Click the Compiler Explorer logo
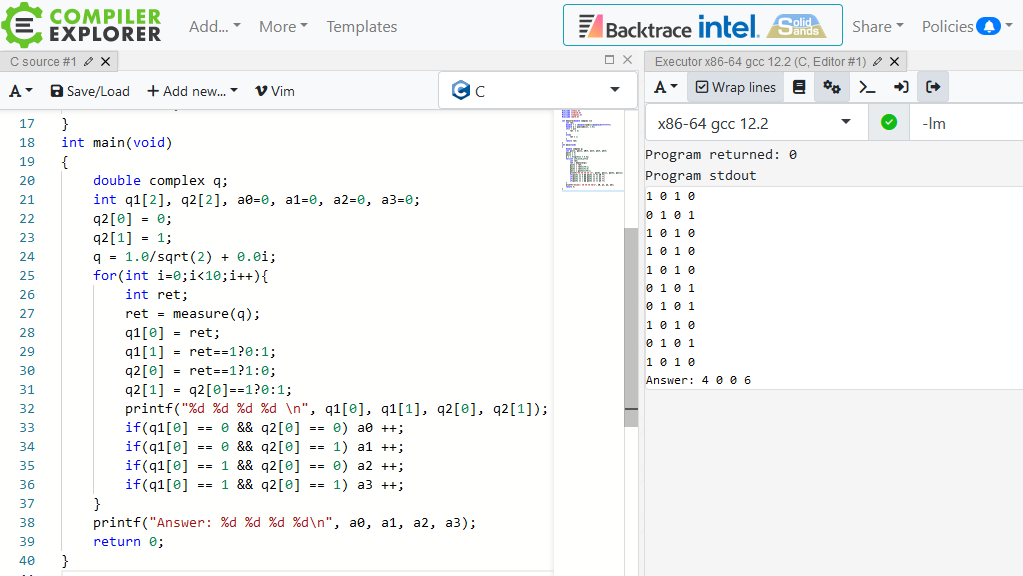Screen dimensions: 1023x576 click(x=82, y=26)
